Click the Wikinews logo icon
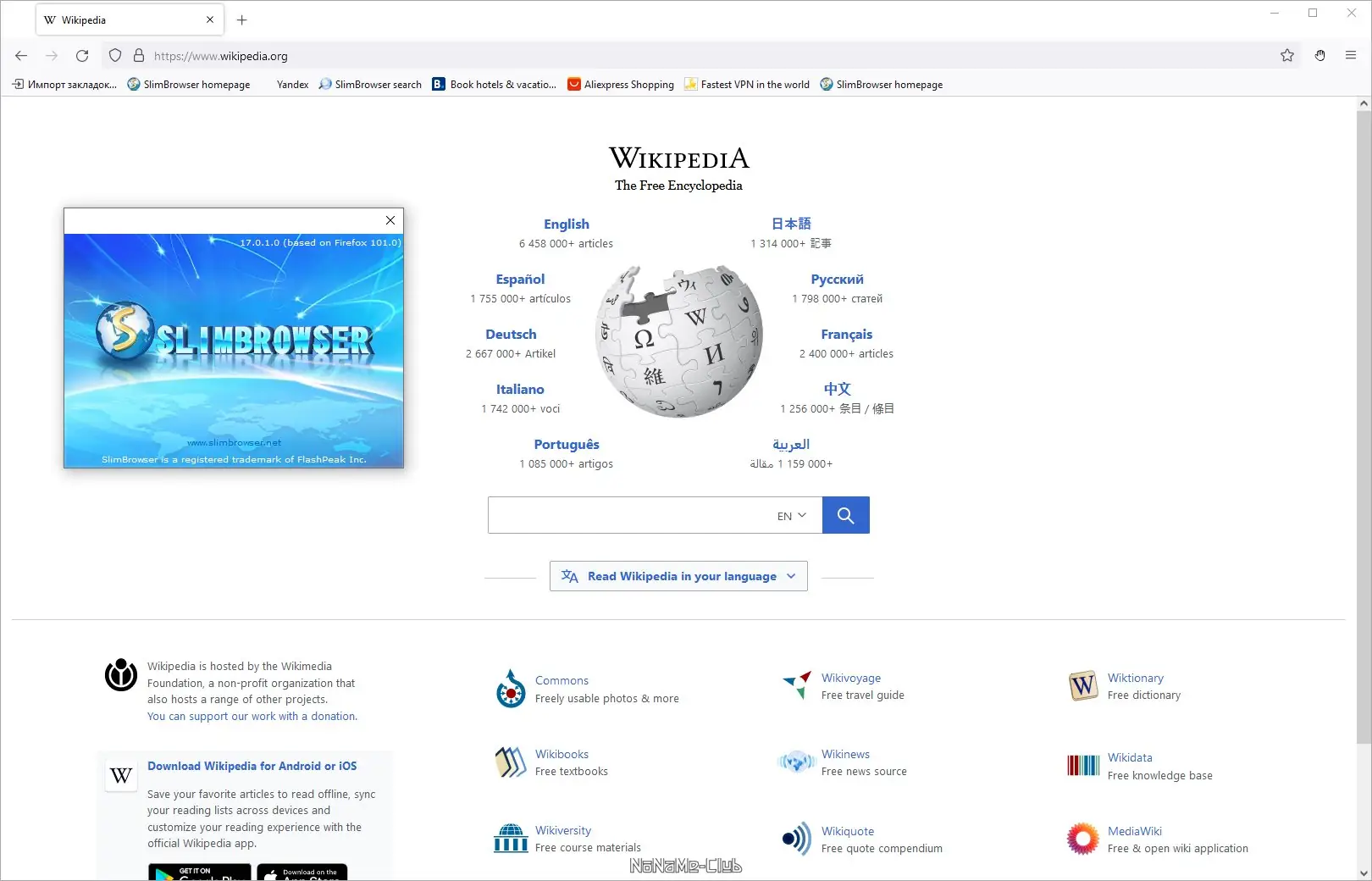This screenshot has height=881, width=1372. (797, 762)
